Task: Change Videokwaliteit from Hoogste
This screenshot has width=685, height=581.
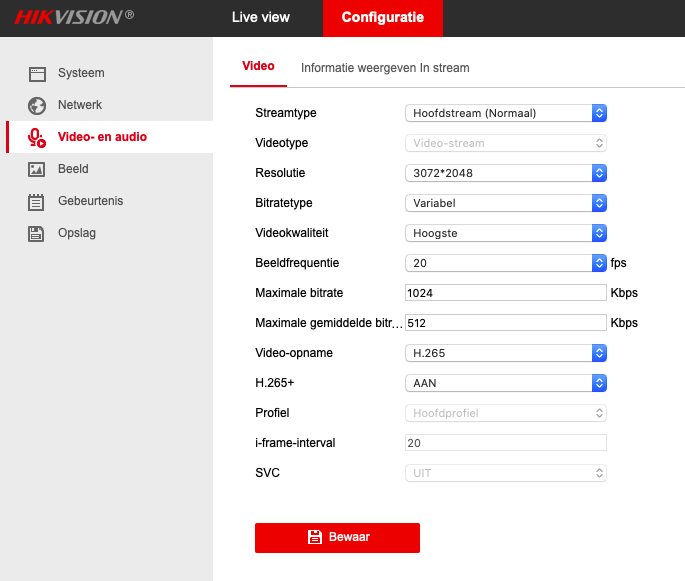Action: [505, 233]
